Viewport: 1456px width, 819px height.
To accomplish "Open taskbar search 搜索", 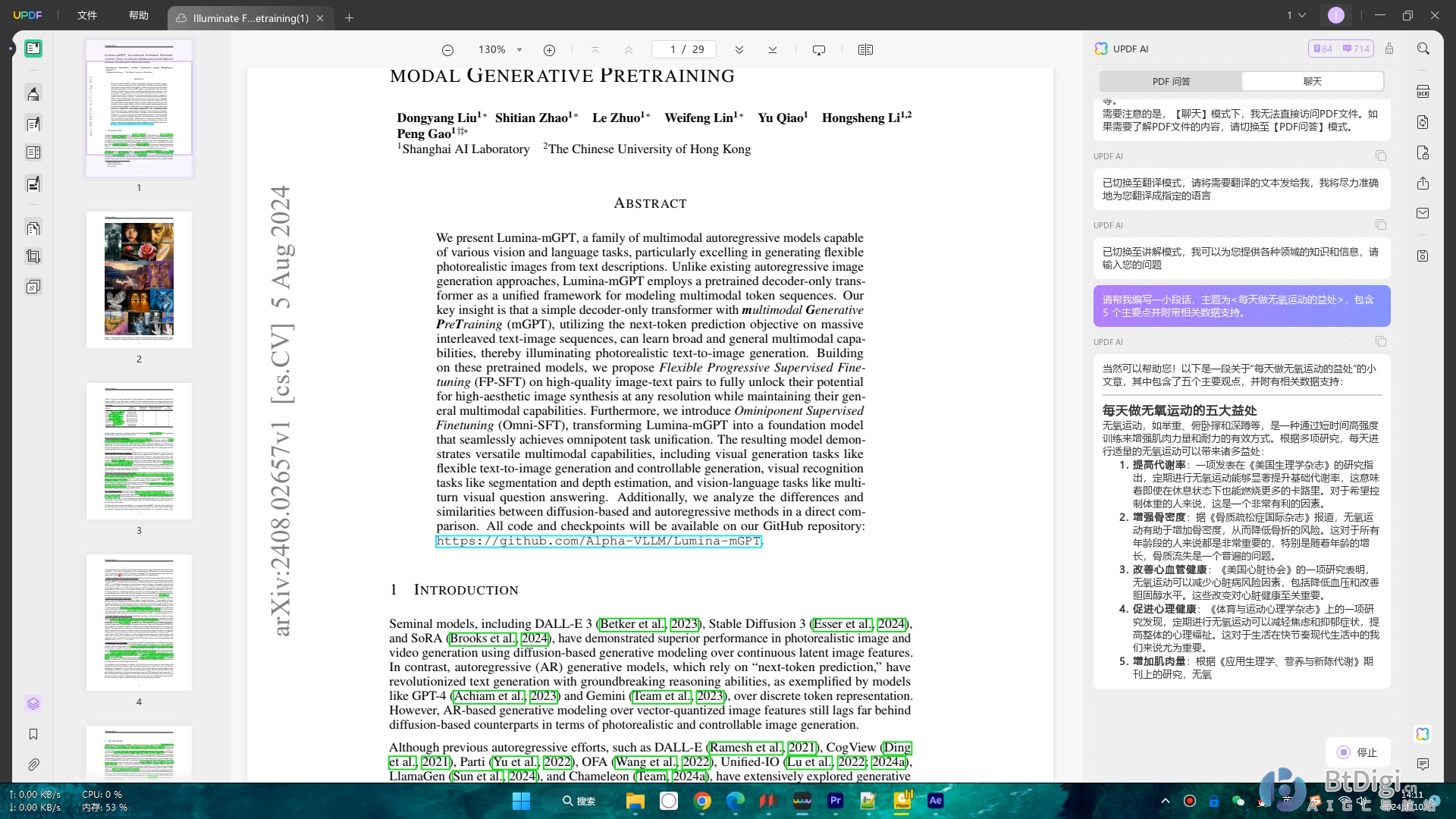I will 579,801.
